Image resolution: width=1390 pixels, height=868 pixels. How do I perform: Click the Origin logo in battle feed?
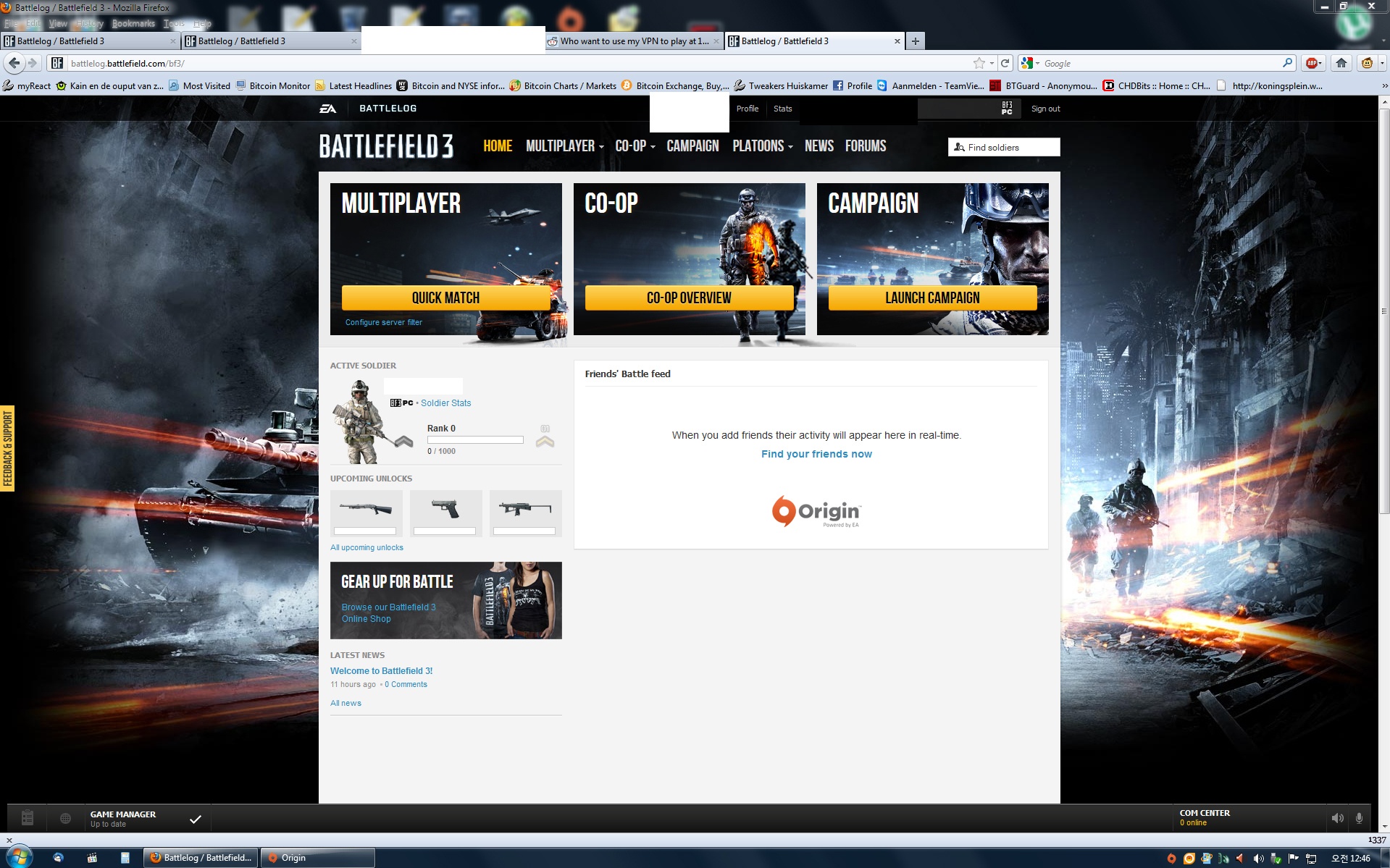pos(816,512)
